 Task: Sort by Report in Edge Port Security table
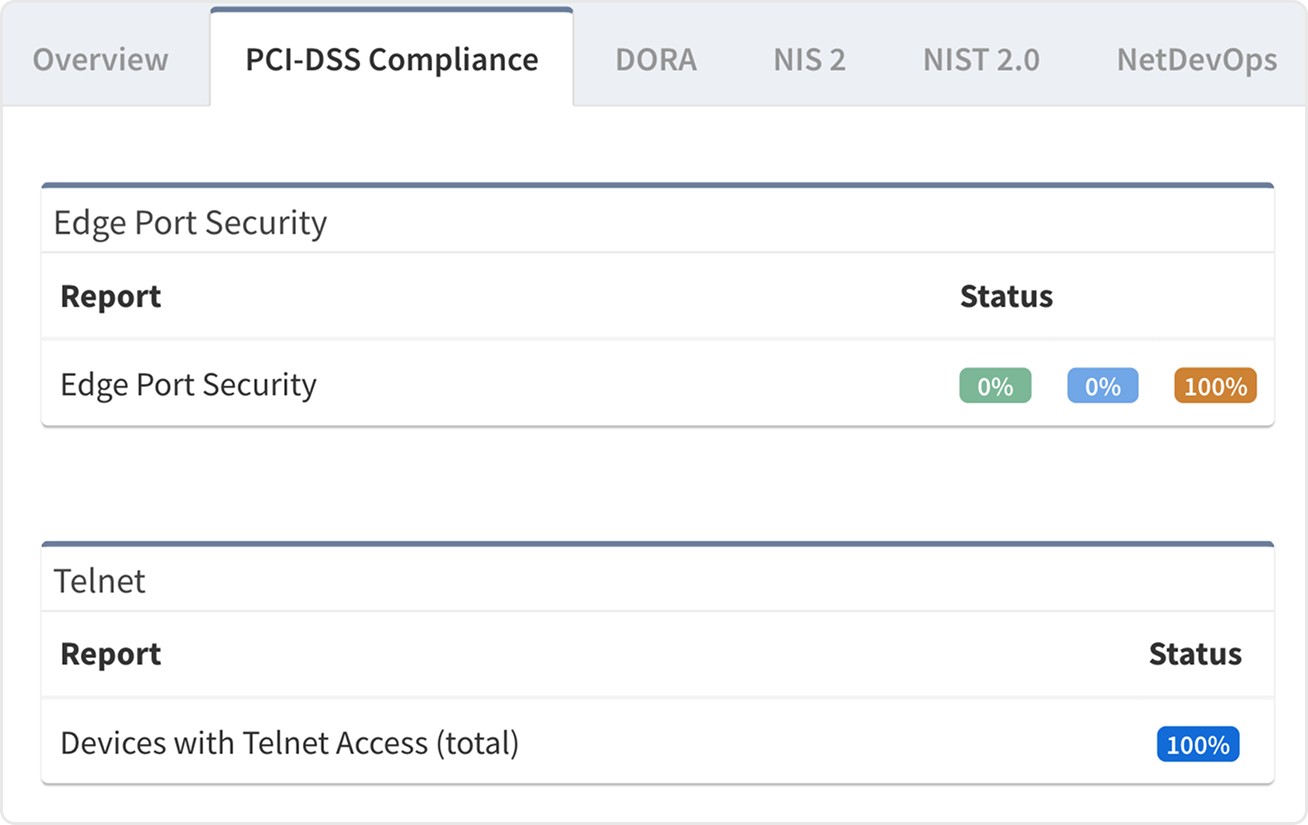point(110,297)
